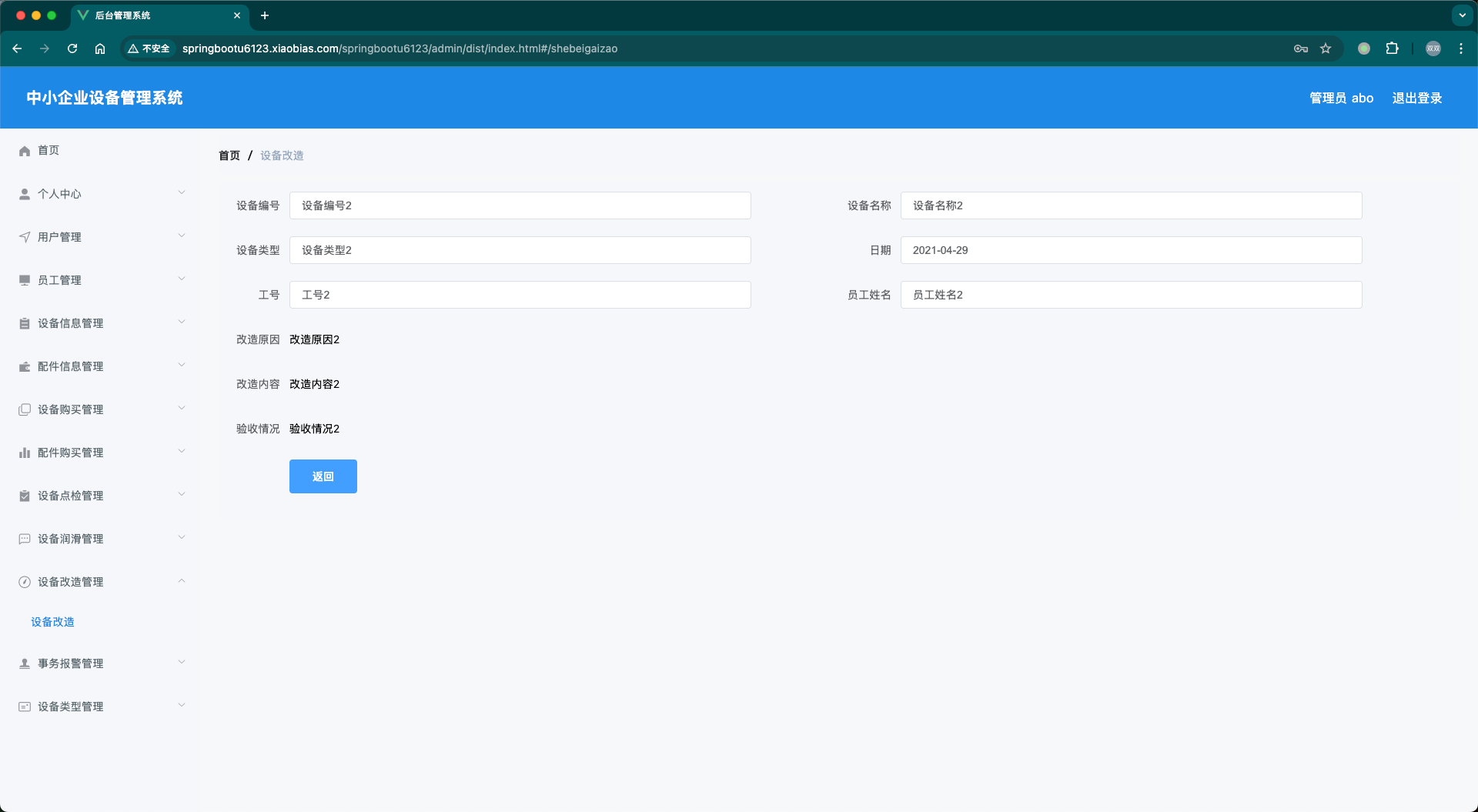Open the 用户管理 sidebar menu
The image size is (1478, 812).
100,237
